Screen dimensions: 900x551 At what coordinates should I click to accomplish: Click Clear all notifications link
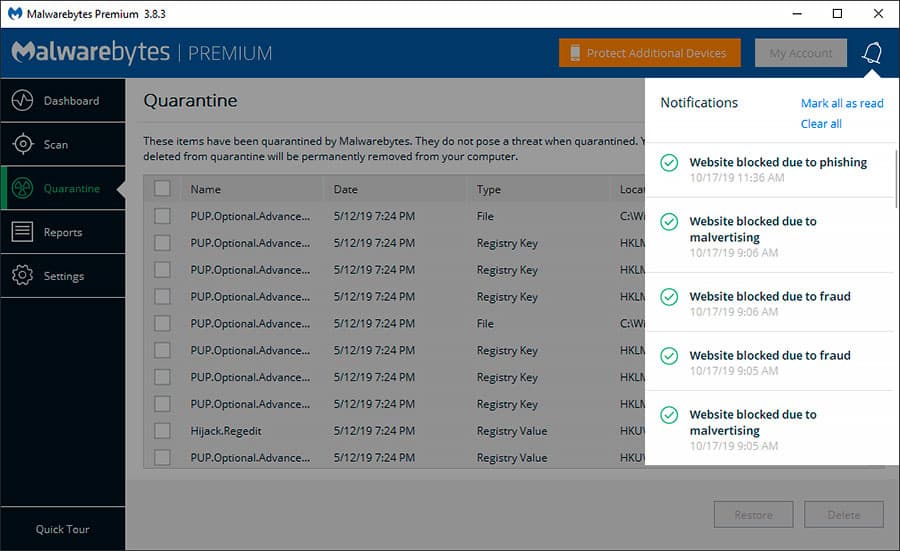pyautogui.click(x=821, y=124)
